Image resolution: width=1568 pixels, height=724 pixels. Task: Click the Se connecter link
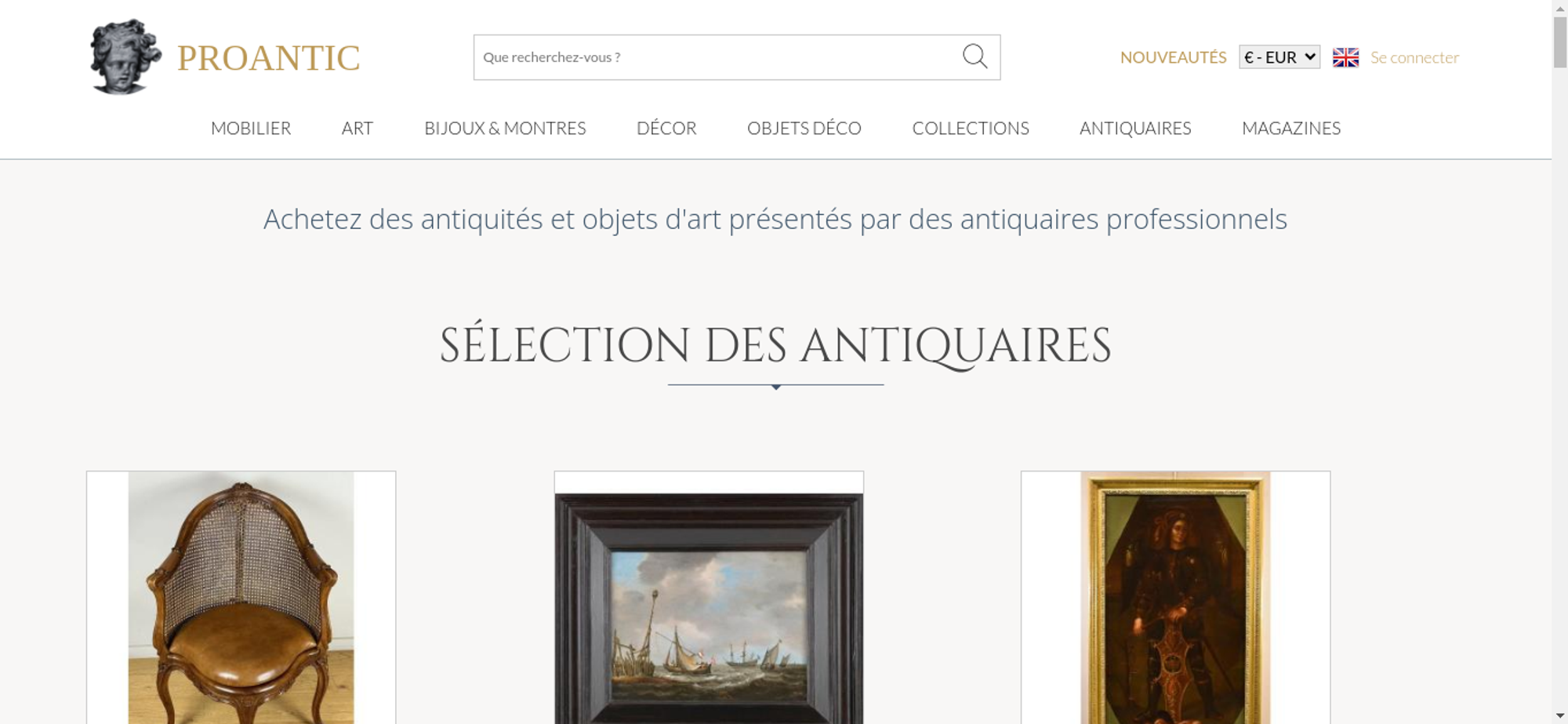(x=1414, y=57)
